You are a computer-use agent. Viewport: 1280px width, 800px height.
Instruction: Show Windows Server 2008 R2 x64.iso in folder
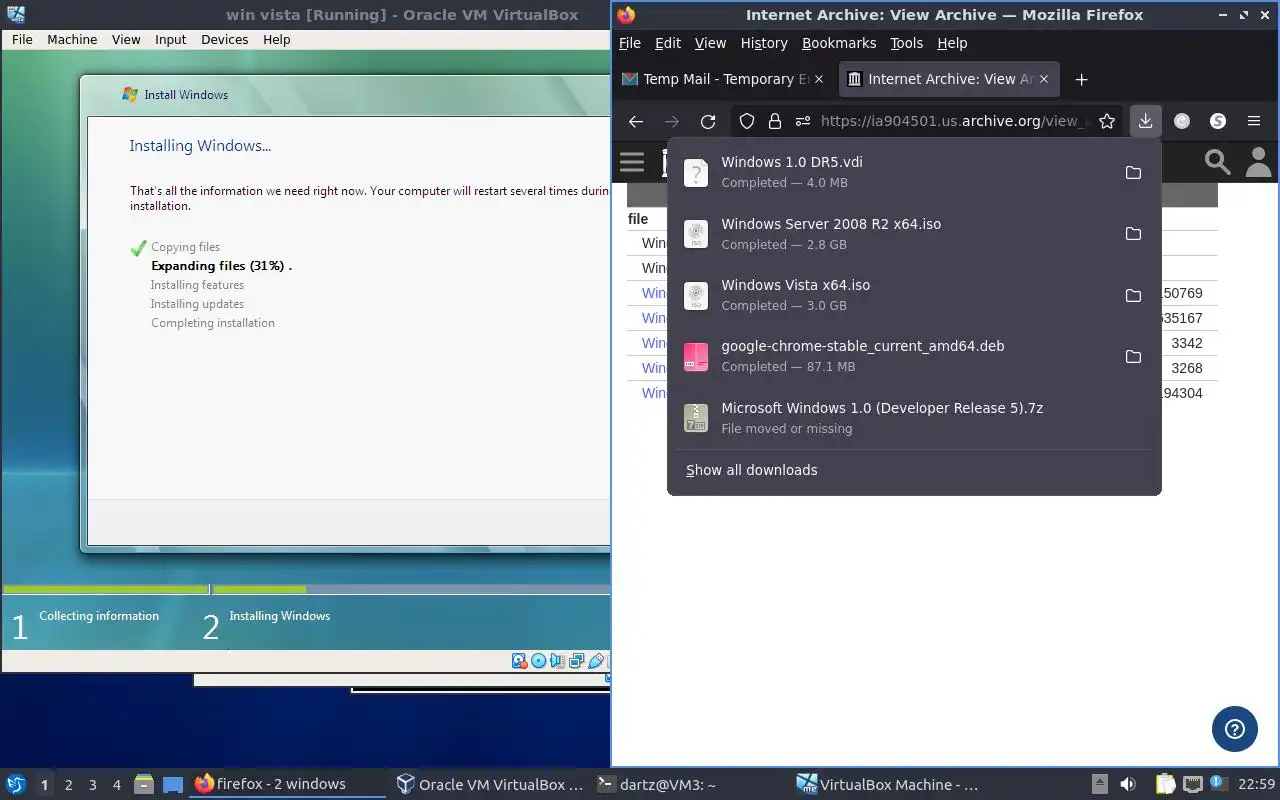[1133, 234]
